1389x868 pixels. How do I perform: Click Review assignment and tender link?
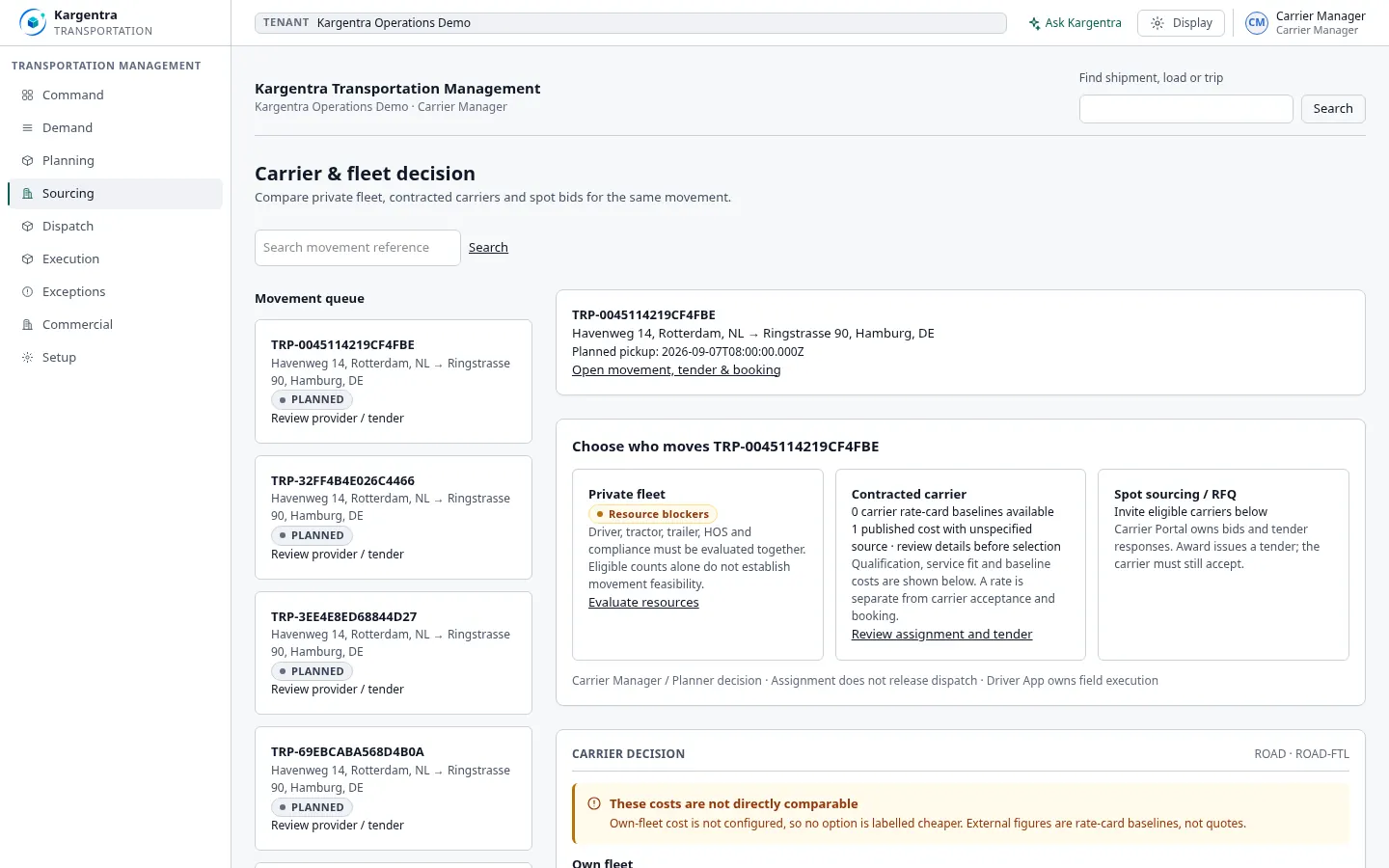[x=941, y=635]
